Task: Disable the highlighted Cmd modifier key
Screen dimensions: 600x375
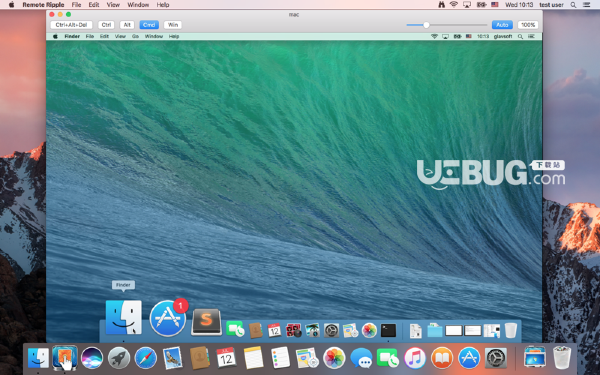Action: 149,25
